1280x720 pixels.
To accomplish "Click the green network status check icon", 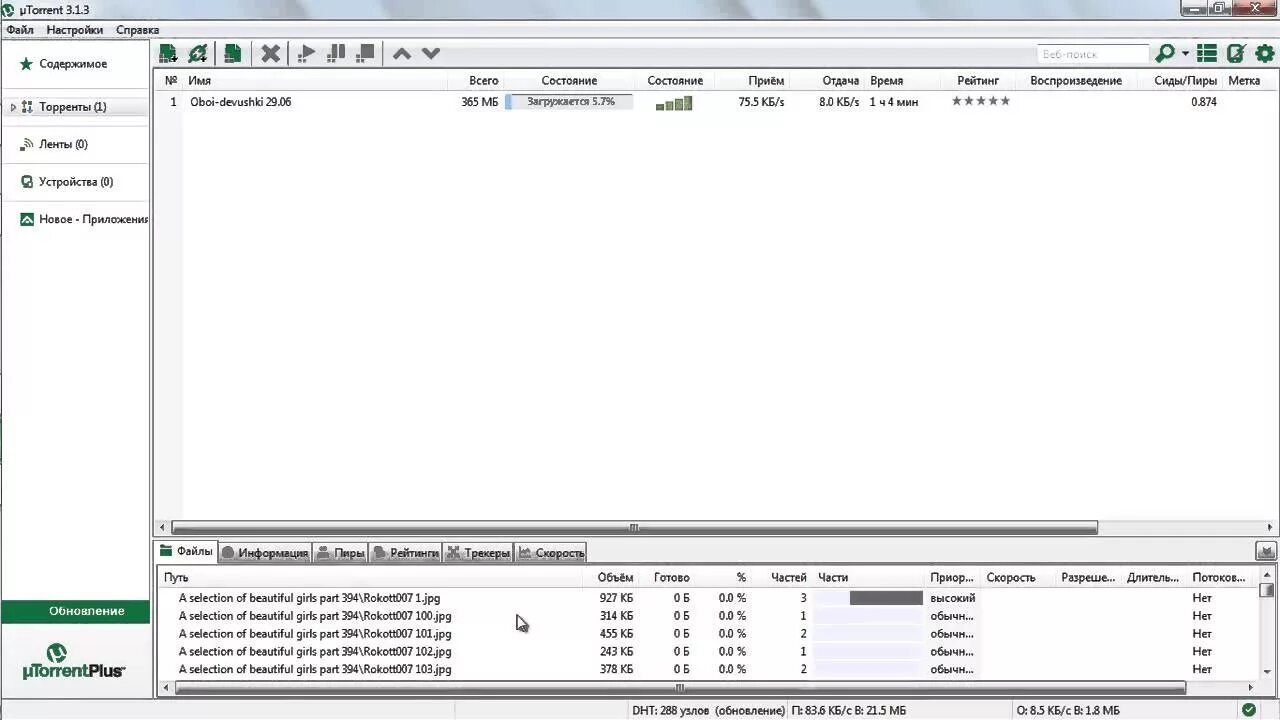I will pos(1248,710).
